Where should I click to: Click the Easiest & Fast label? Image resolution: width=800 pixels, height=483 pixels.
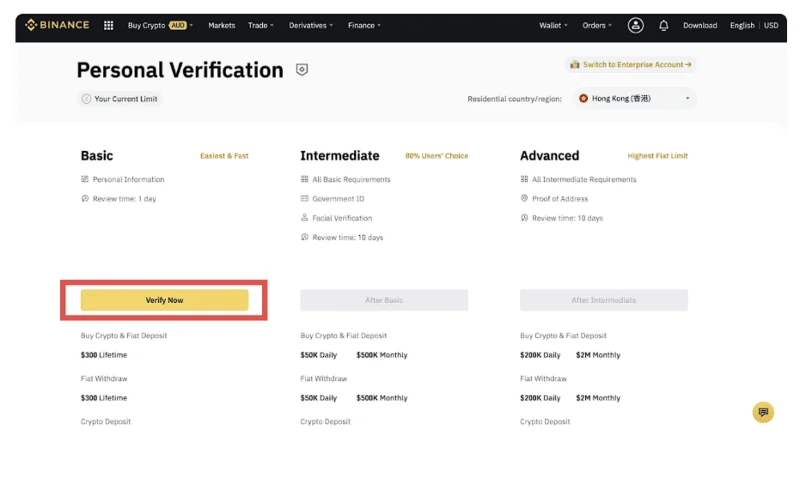(x=224, y=156)
